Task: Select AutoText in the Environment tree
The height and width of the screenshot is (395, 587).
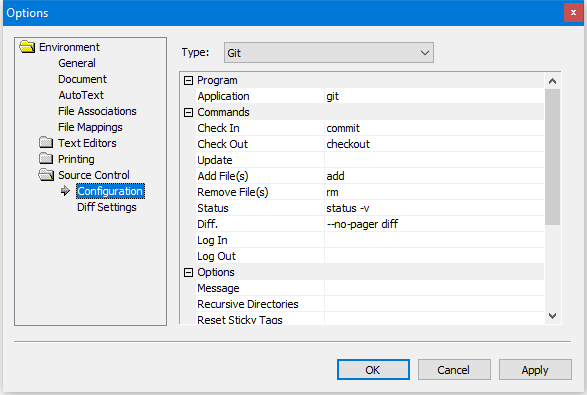Action: tap(81, 95)
